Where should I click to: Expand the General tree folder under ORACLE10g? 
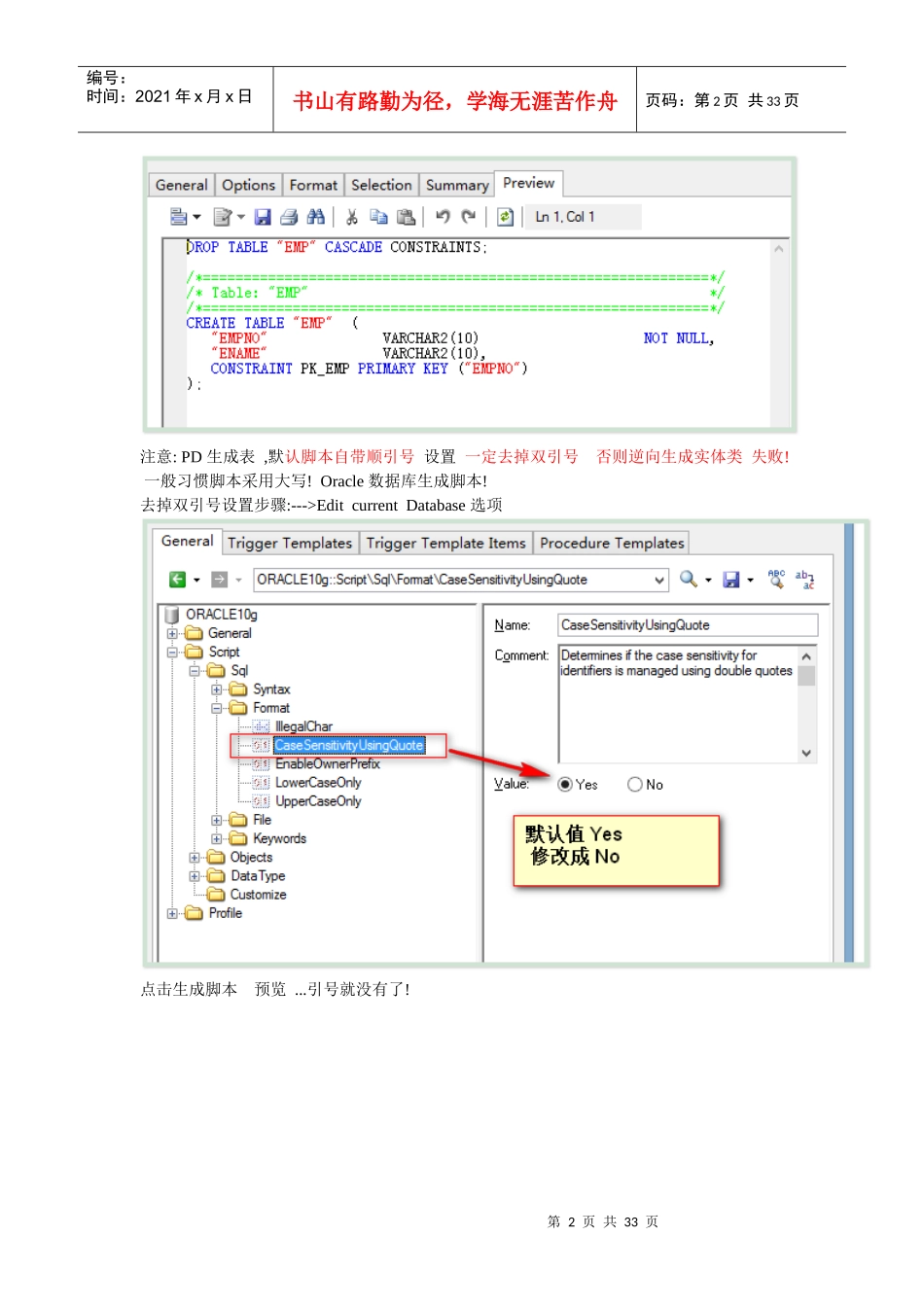click(172, 633)
